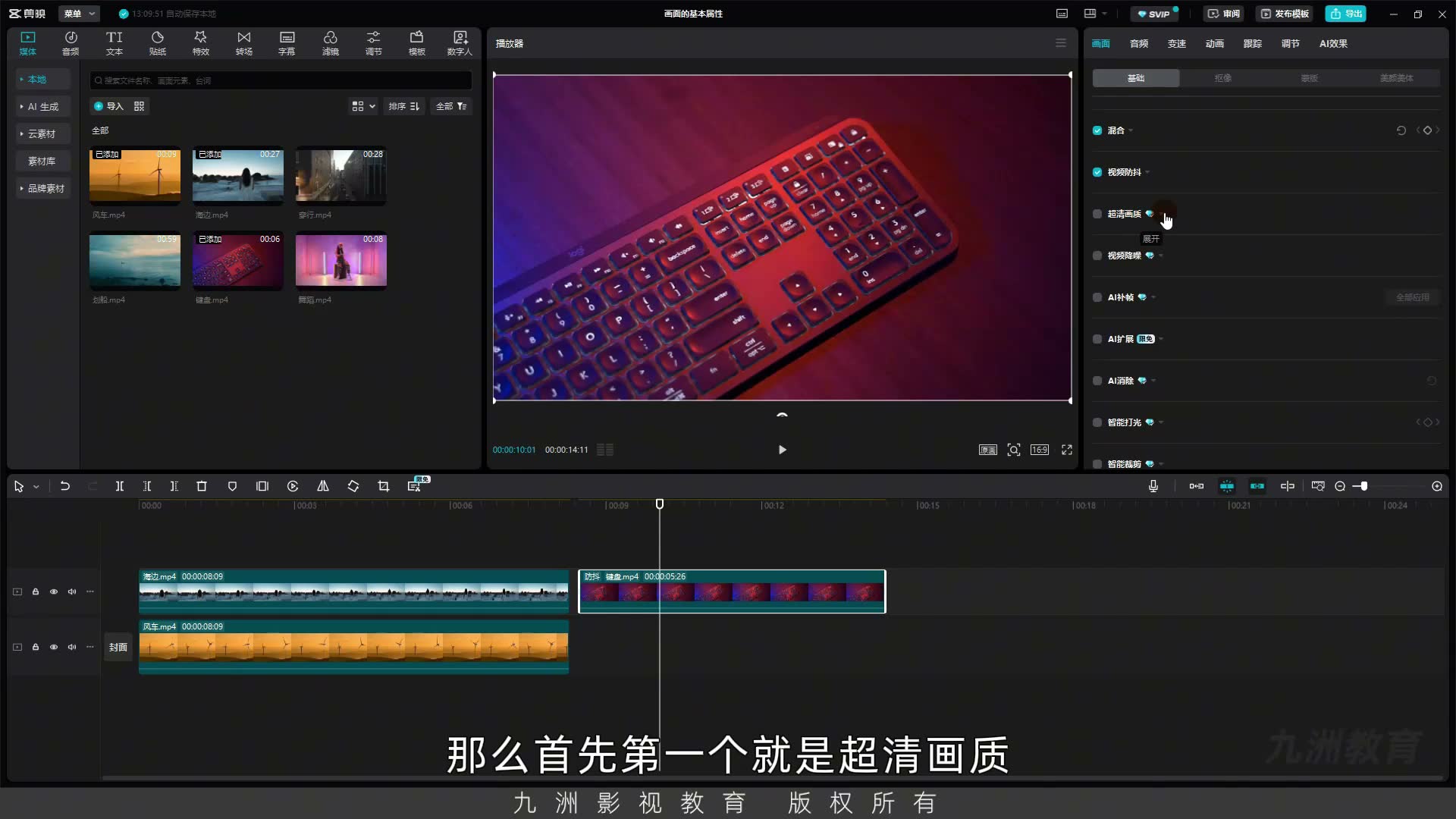
Task: Switch to the 动画 animation tab
Action: (1214, 43)
